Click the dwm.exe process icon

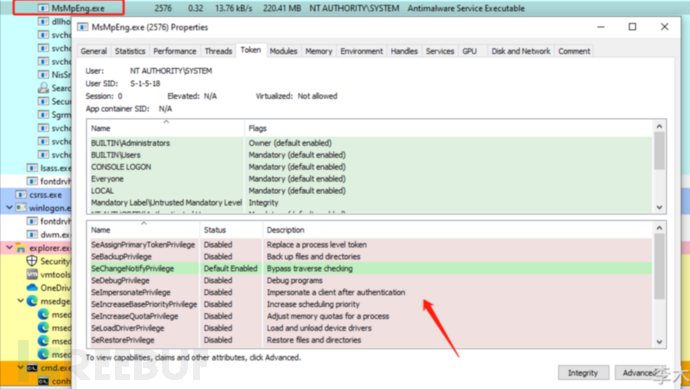pyautogui.click(x=32, y=234)
